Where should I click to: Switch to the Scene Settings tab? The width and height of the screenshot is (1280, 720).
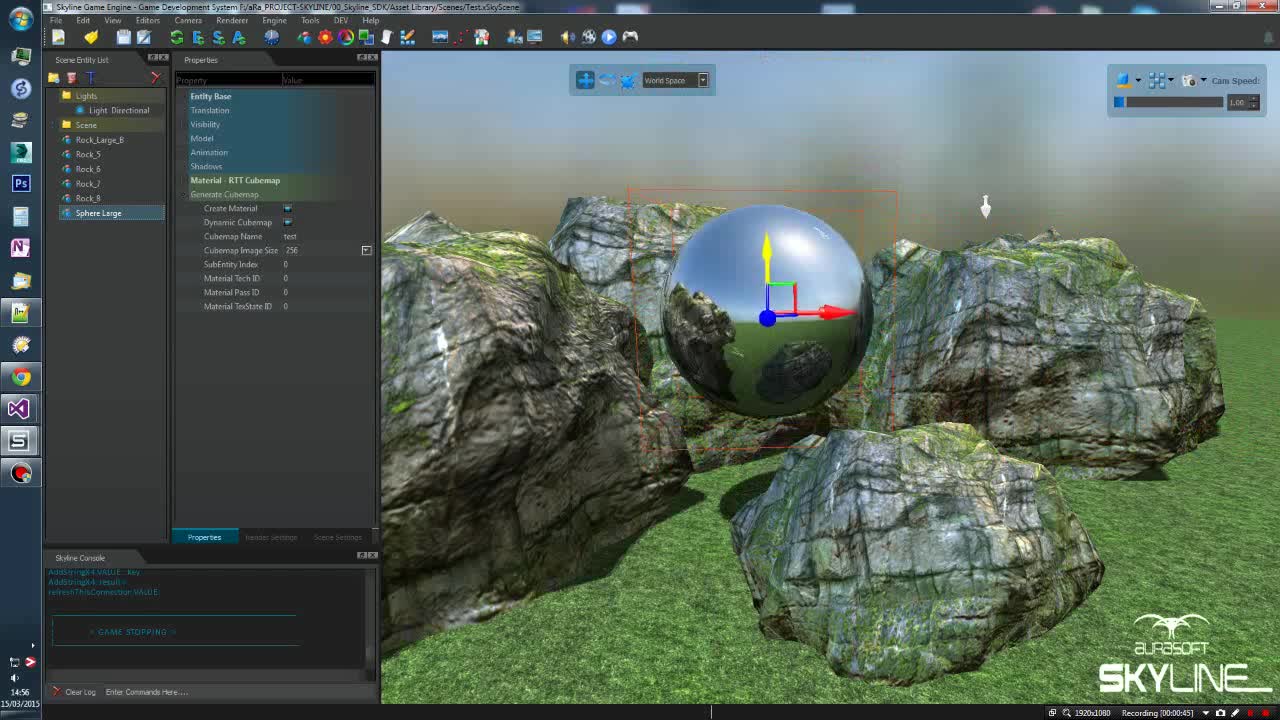coord(338,537)
